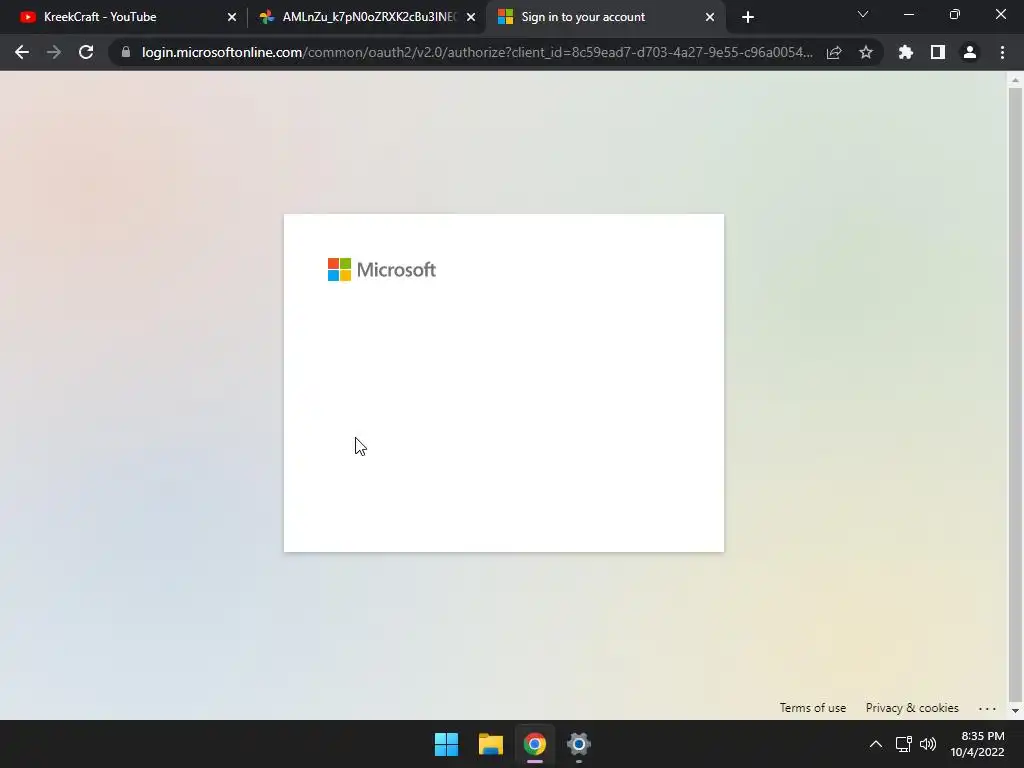The image size is (1024, 768).
Task: Go back using browser back arrow
Action: tap(22, 52)
